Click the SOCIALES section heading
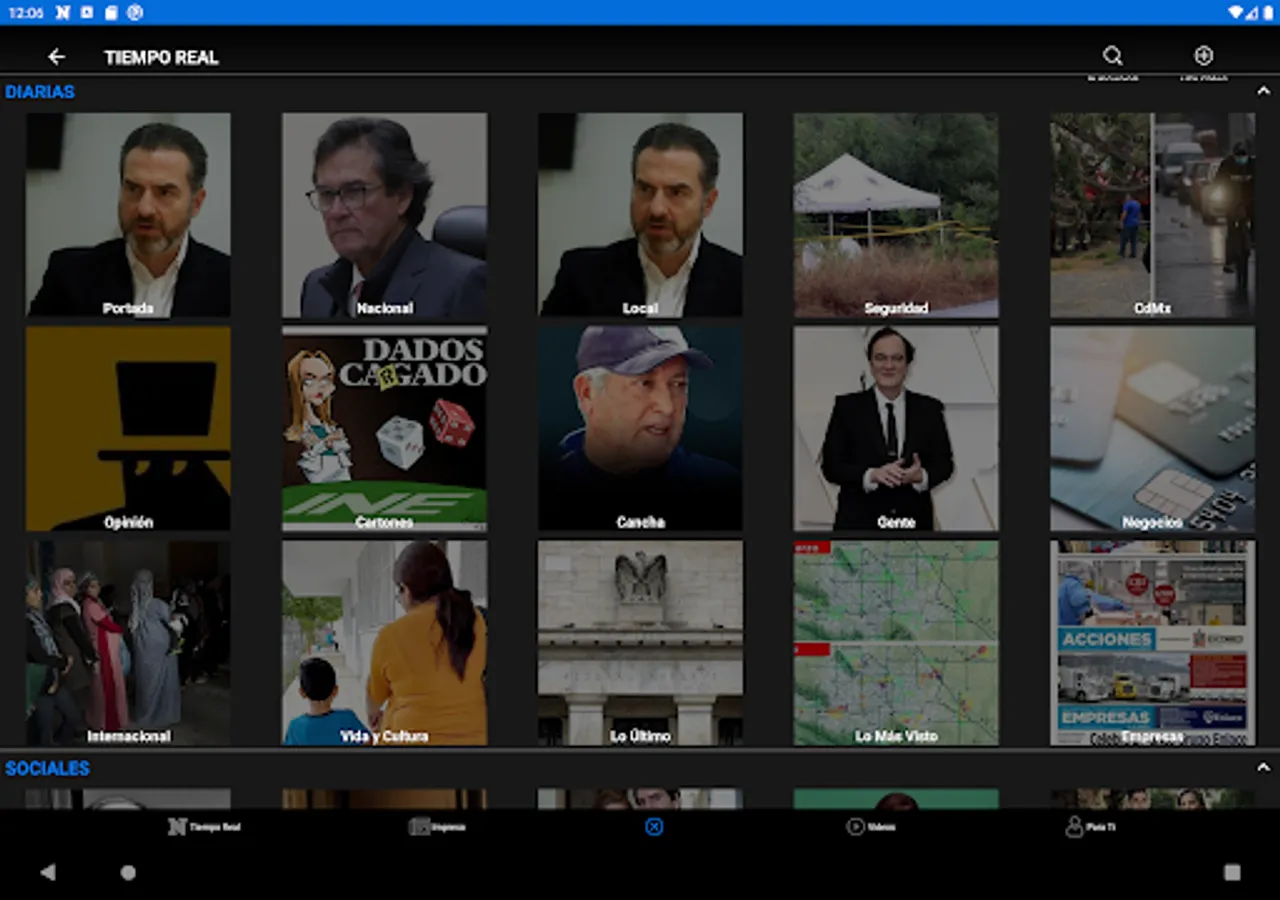 point(47,769)
